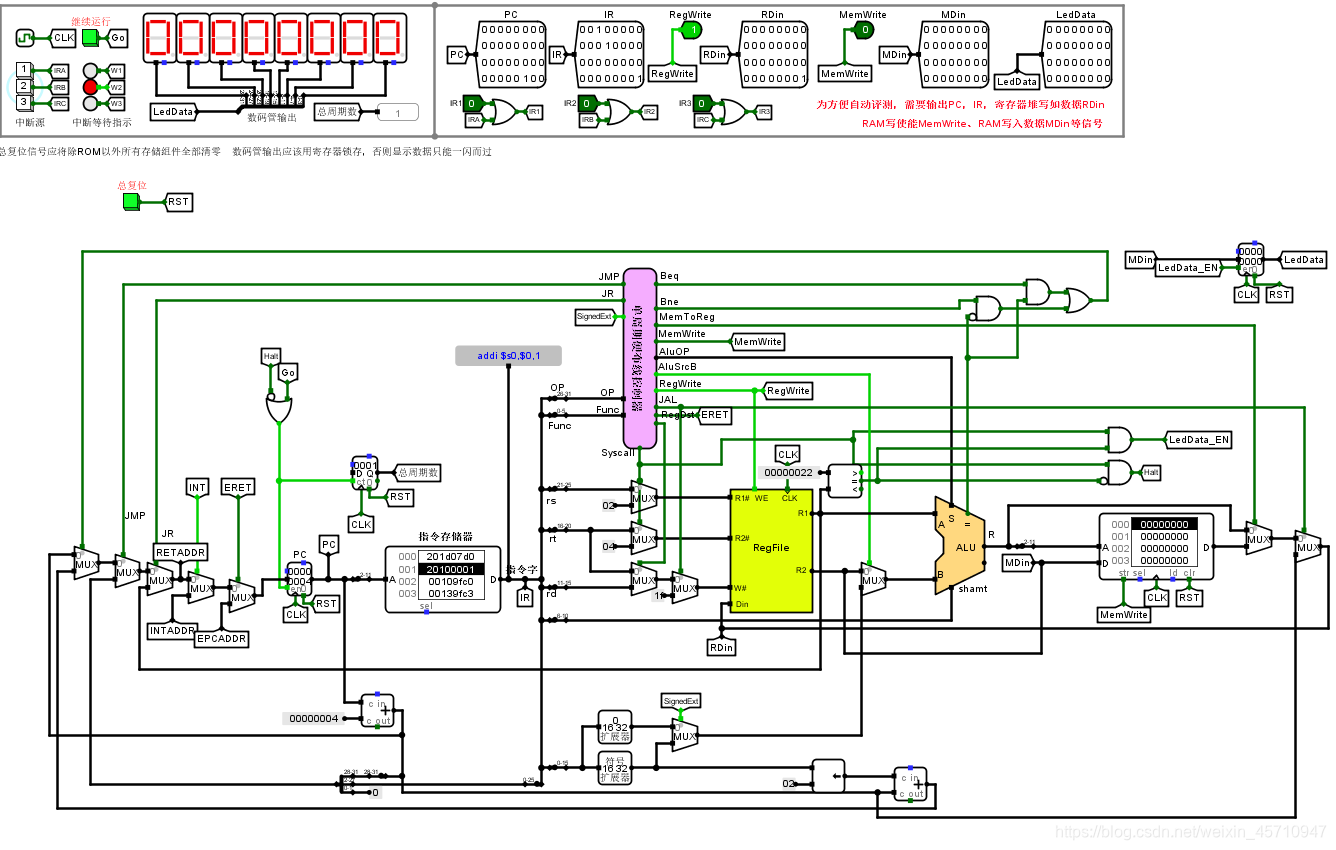Toggle the IR3 input pin value
The width and height of the screenshot is (1336, 850).
tap(703, 103)
